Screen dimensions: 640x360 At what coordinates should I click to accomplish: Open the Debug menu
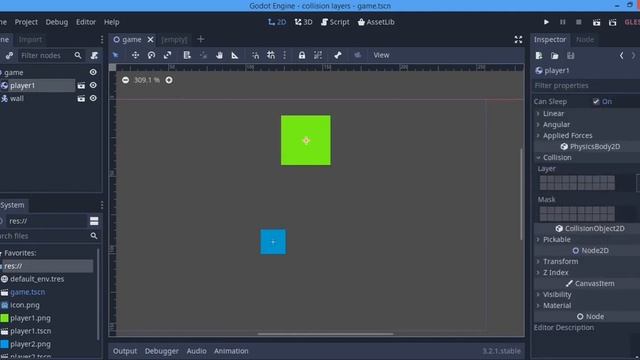(x=57, y=22)
